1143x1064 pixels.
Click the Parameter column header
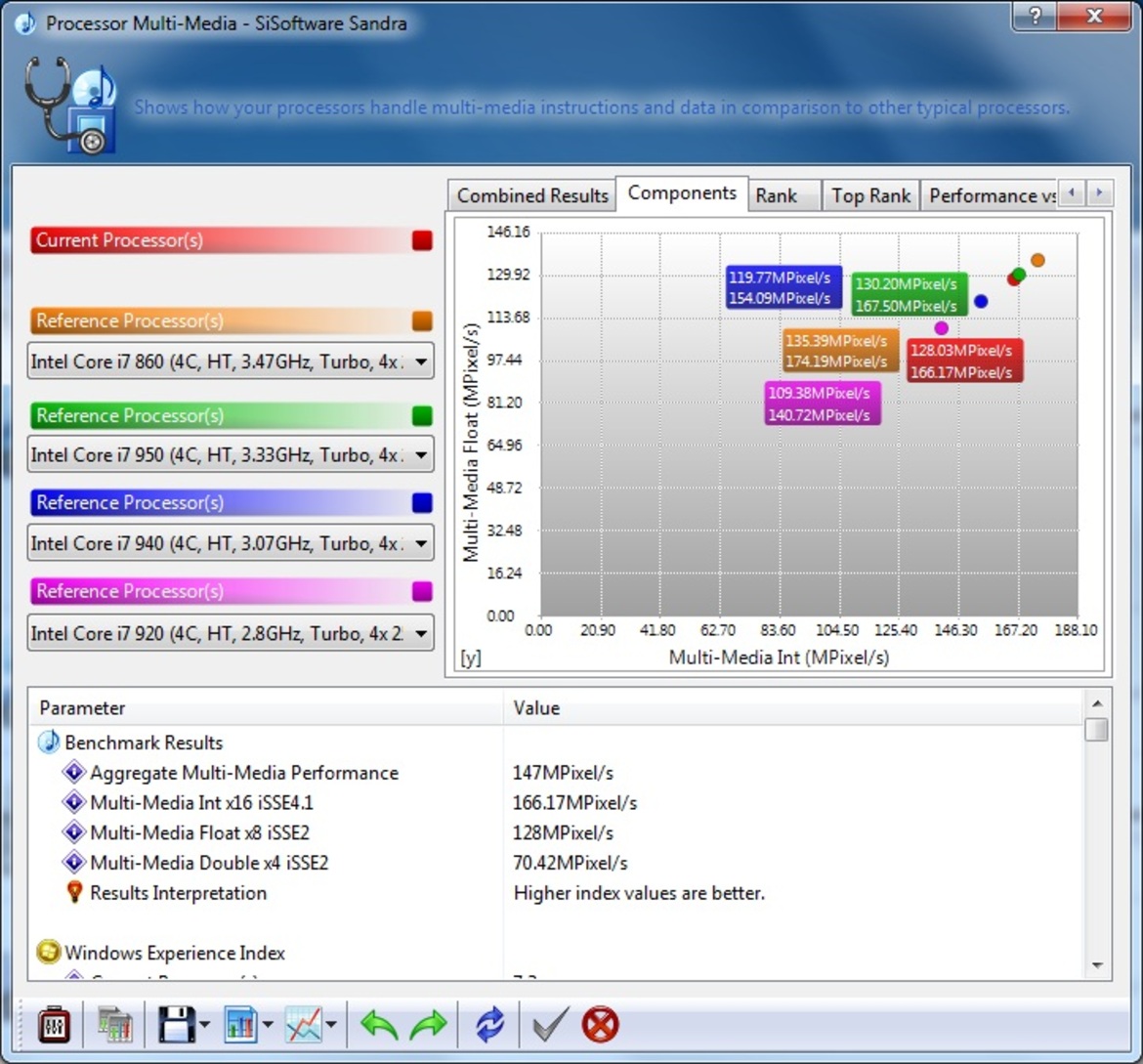(266, 707)
